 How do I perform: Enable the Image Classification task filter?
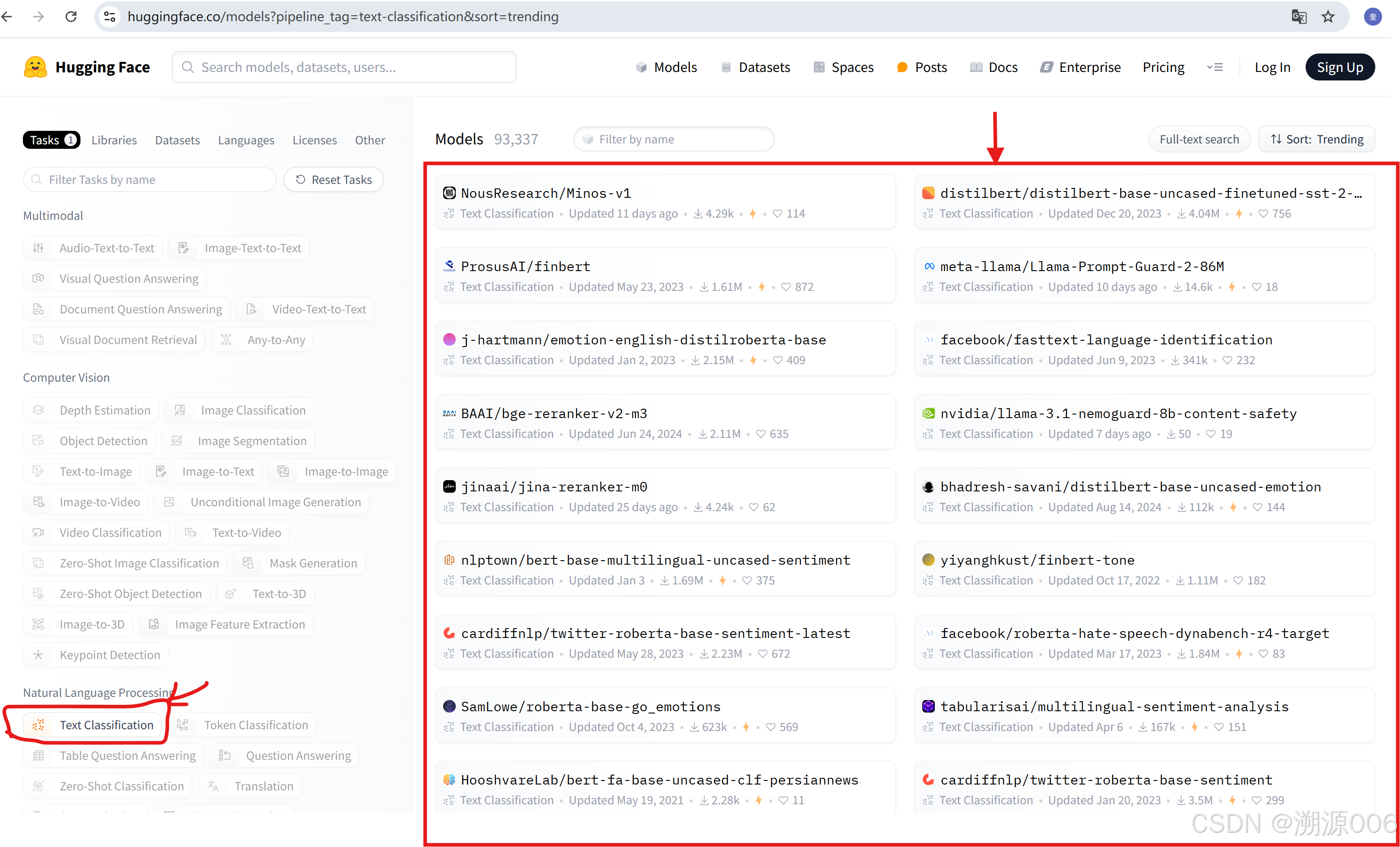pos(239,410)
